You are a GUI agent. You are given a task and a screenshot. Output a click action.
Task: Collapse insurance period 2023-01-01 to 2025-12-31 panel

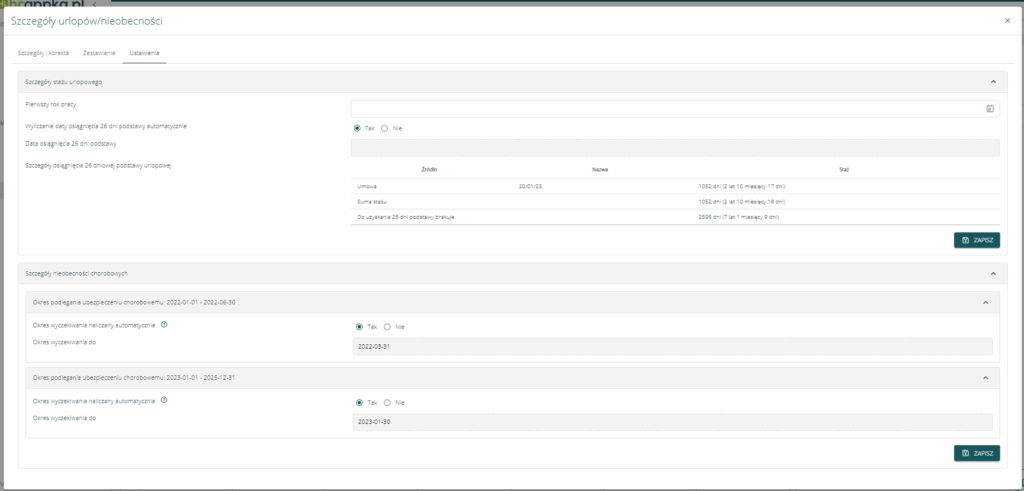[x=985, y=378]
